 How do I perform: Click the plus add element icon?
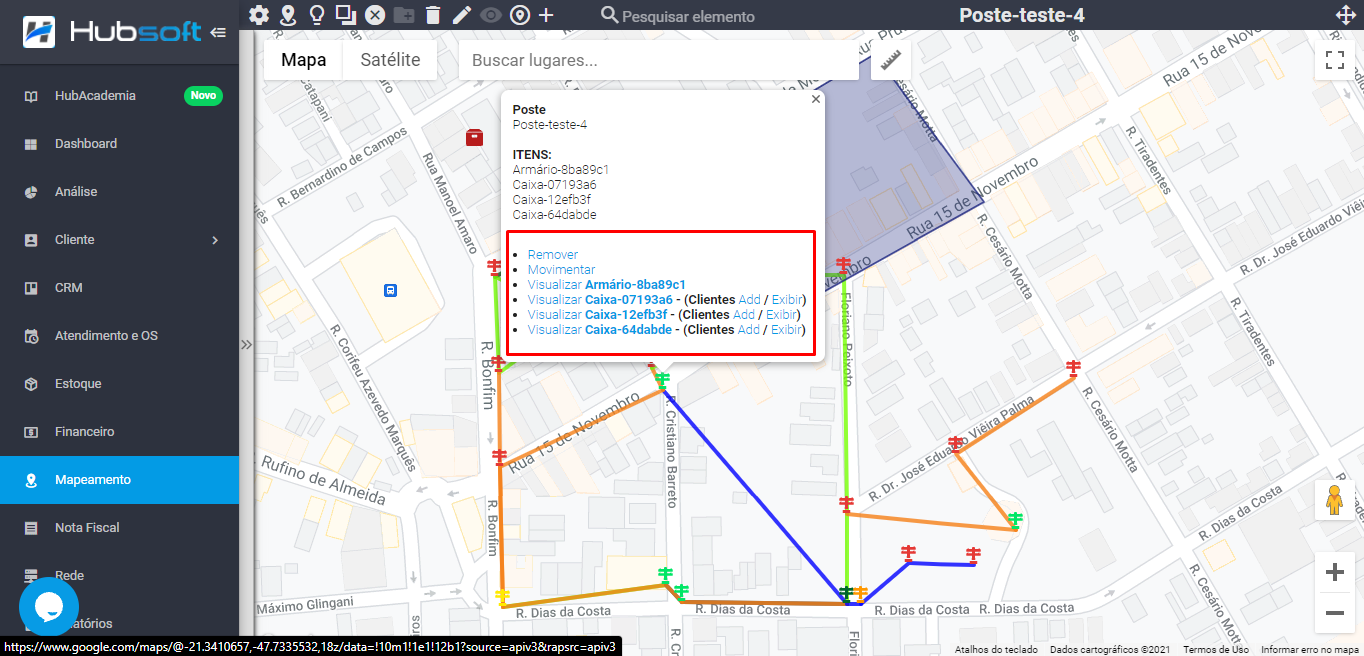pos(546,15)
